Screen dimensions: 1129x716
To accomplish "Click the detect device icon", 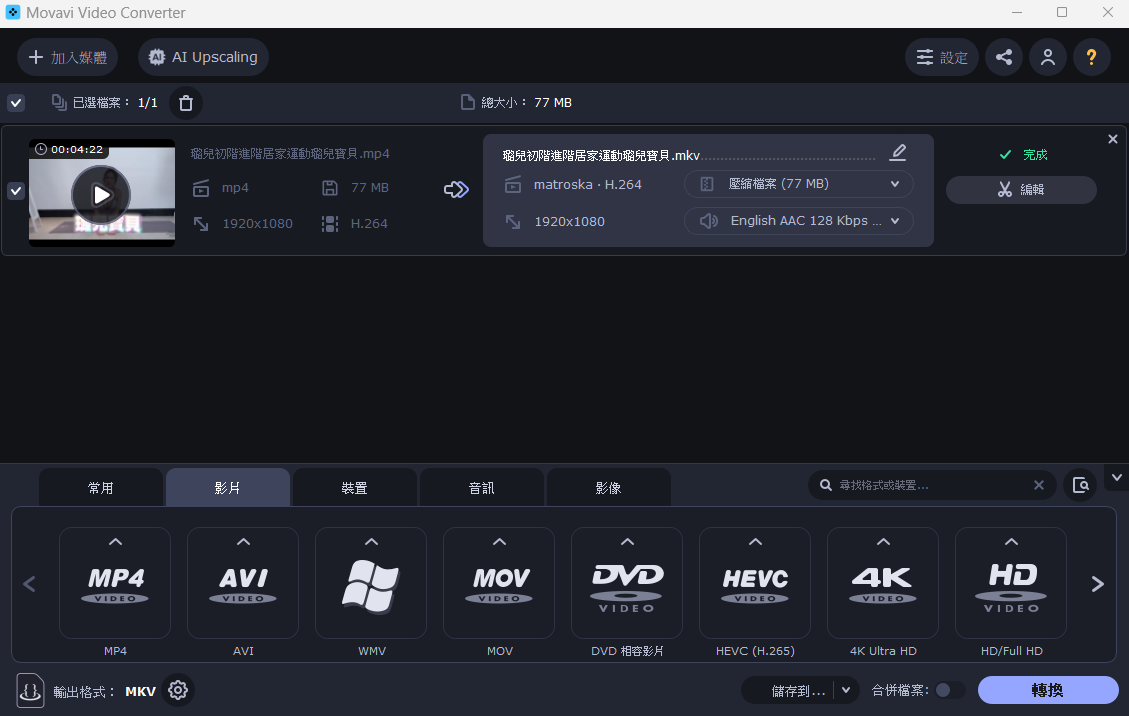I will point(1080,485).
